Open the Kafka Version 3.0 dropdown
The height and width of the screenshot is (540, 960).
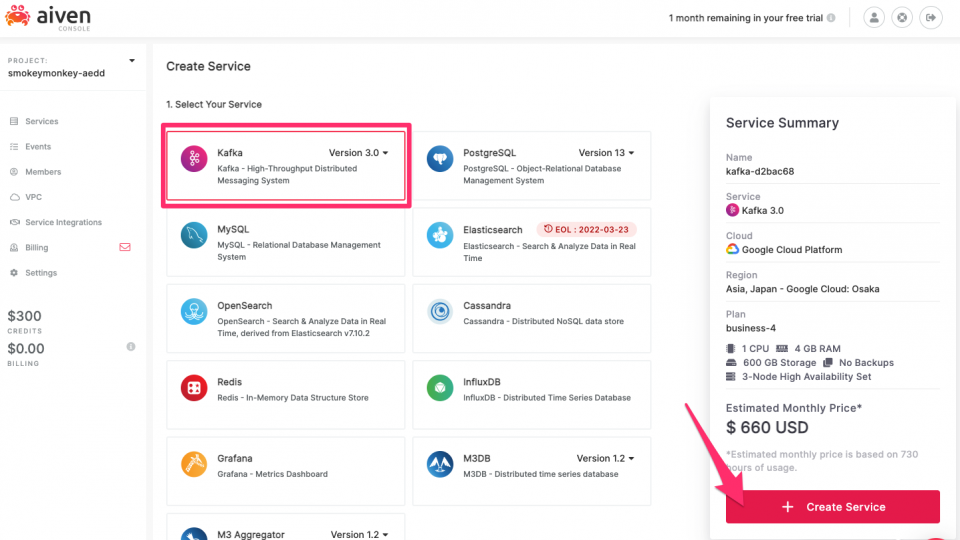coord(358,153)
